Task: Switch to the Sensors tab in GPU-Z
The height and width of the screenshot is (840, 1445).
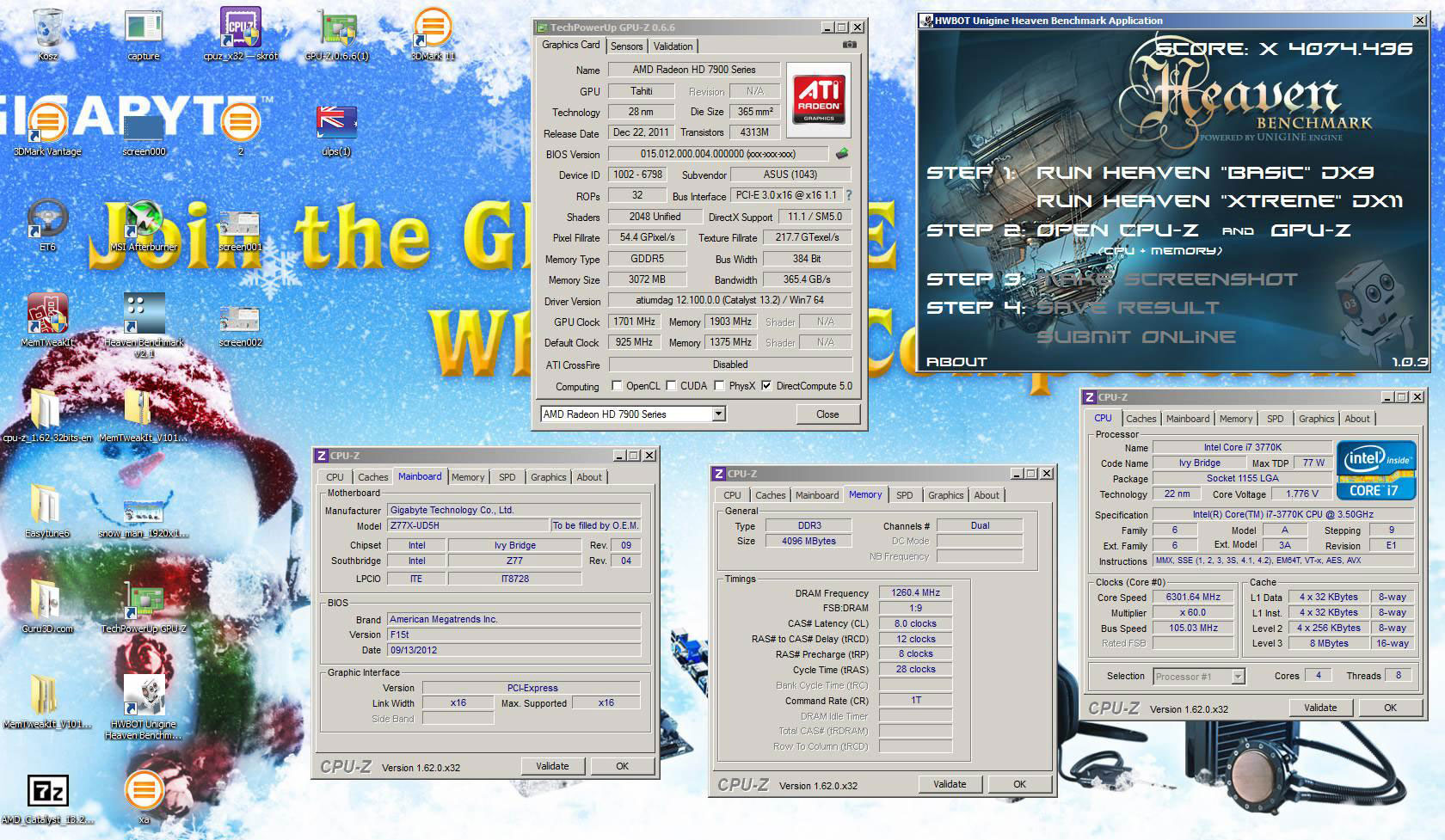Action: (x=627, y=46)
